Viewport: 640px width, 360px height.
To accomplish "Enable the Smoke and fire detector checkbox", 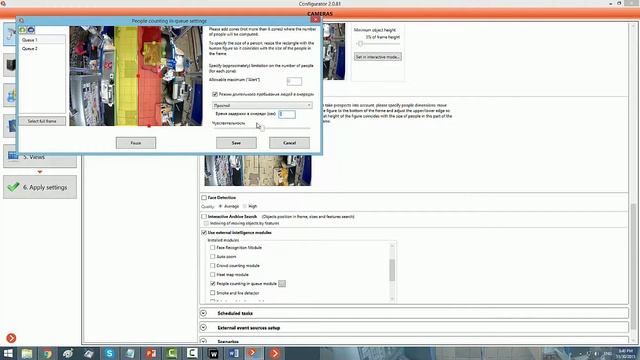I will pyautogui.click(x=212, y=293).
